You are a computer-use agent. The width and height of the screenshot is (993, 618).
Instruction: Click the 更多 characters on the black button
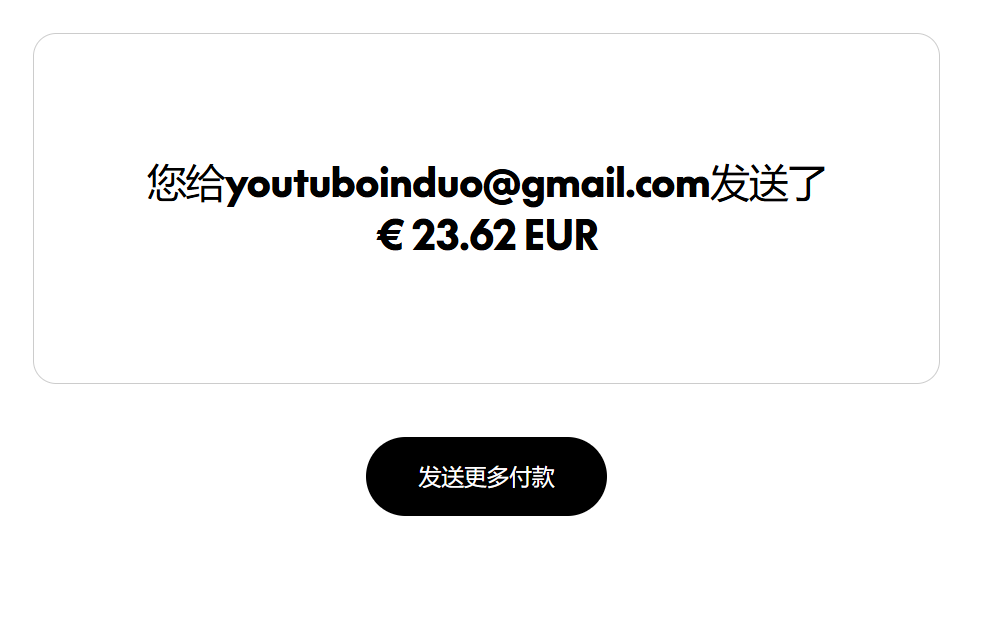pyautogui.click(x=486, y=477)
